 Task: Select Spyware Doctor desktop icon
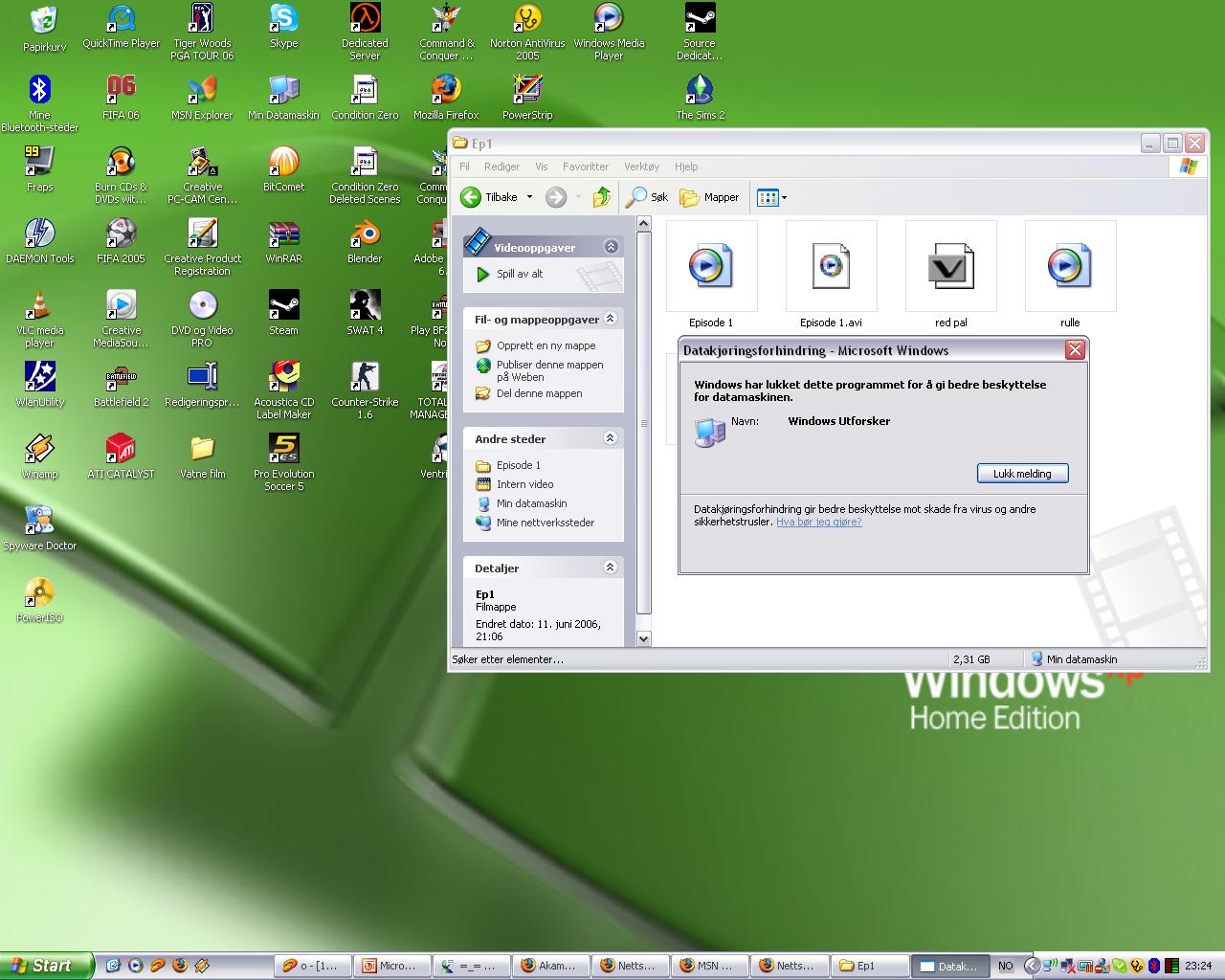(40, 528)
